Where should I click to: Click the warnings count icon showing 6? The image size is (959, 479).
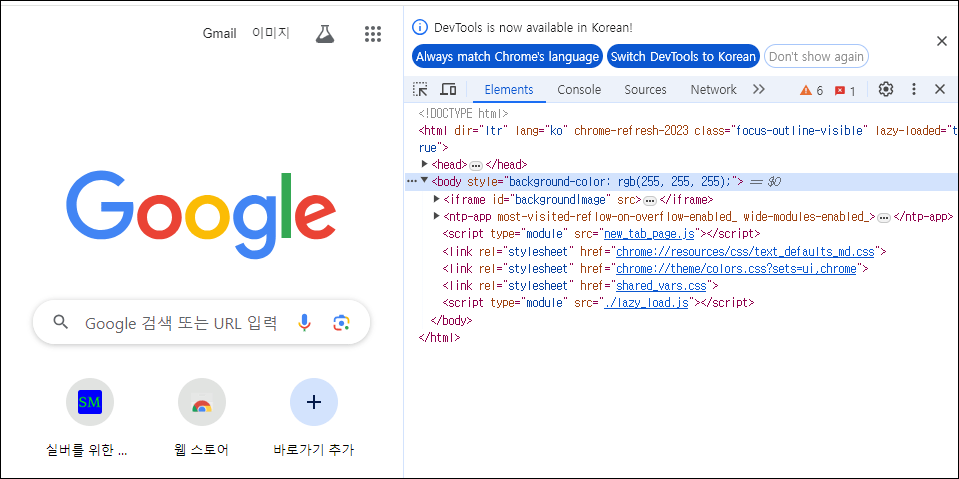812,91
